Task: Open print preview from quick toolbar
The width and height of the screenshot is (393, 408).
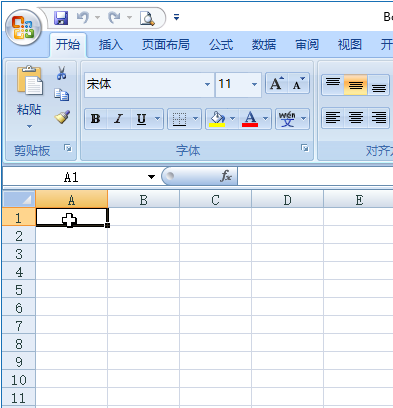Action: click(x=147, y=18)
